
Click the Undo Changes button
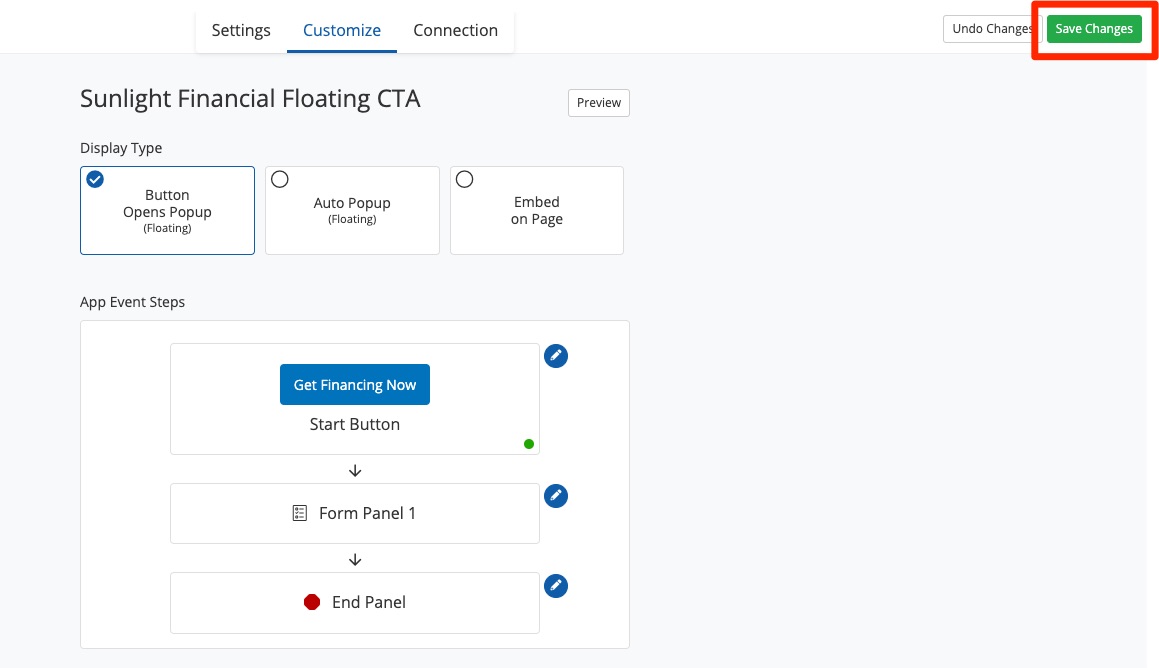(990, 29)
